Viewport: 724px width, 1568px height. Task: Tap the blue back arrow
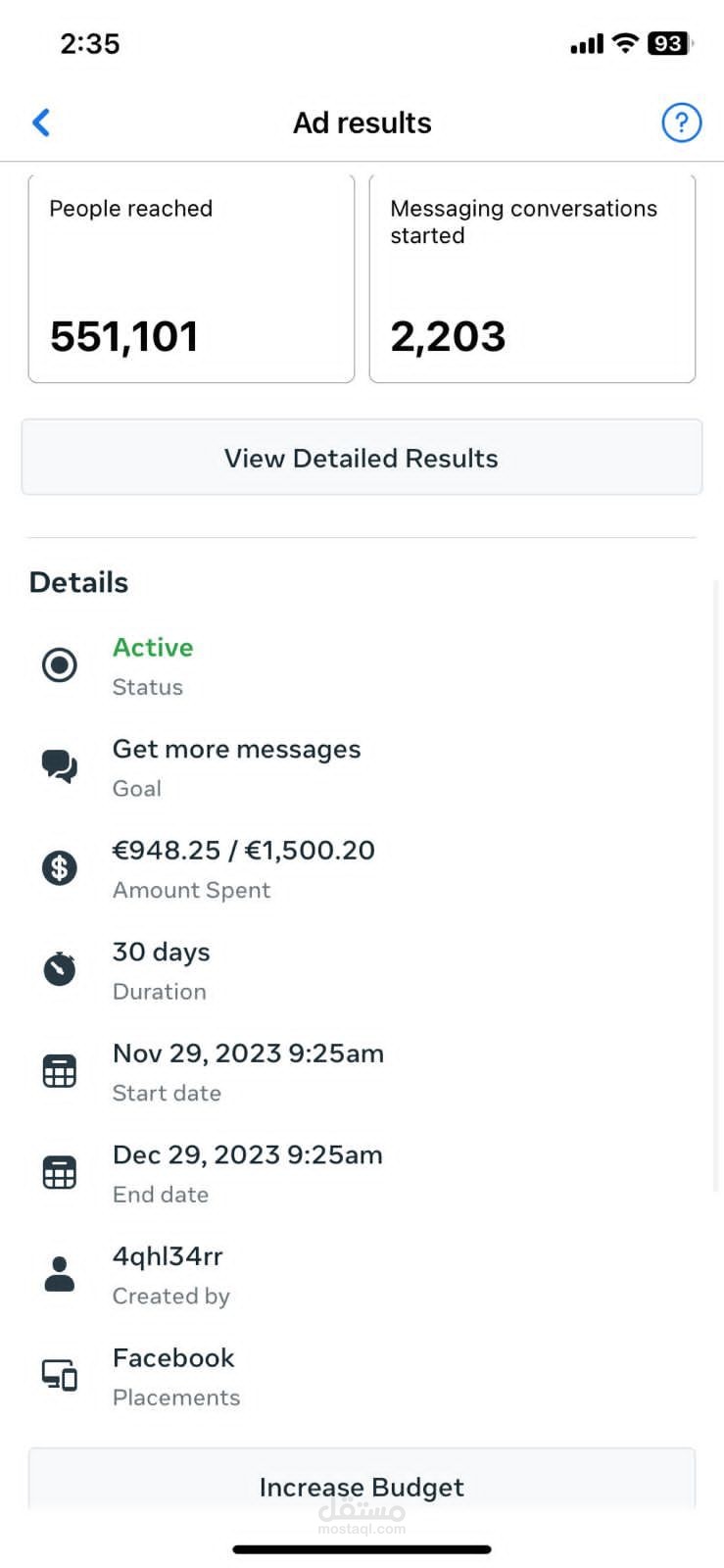41,122
